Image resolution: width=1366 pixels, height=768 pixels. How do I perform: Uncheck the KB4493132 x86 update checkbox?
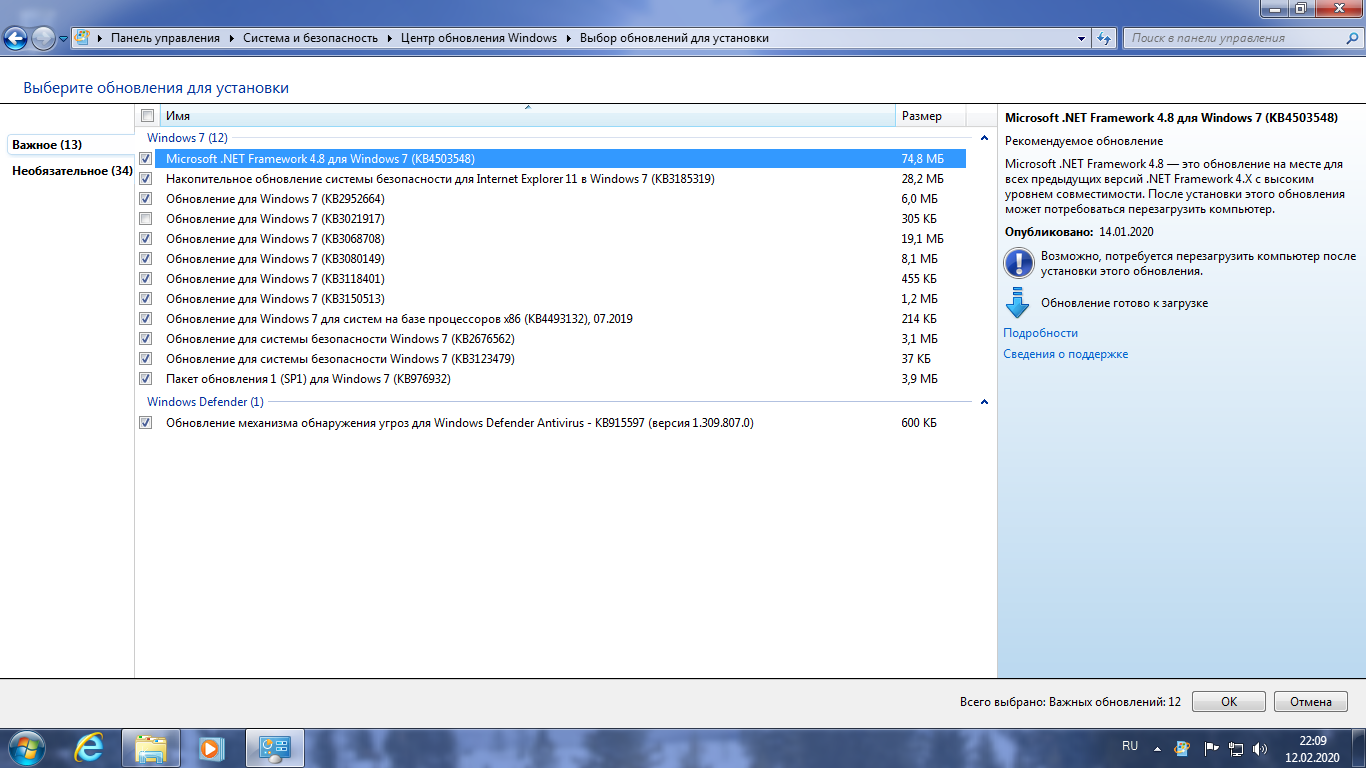coord(146,319)
